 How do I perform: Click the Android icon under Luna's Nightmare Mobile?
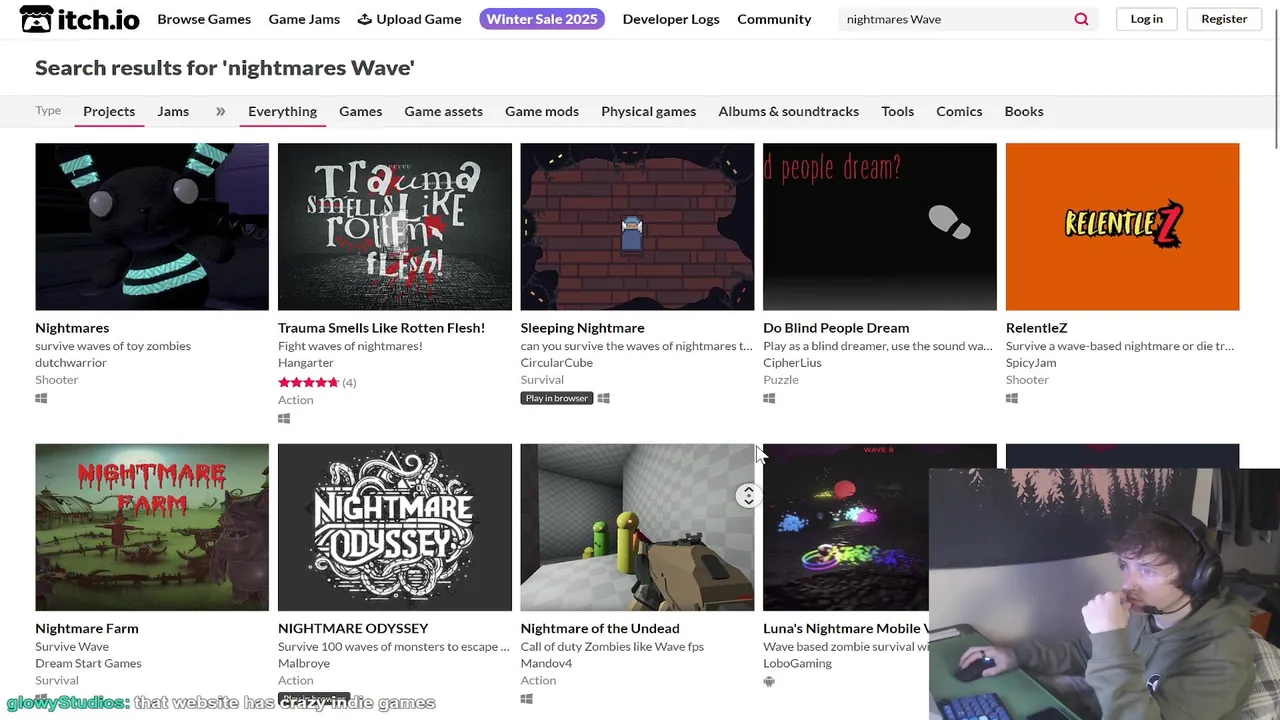click(x=769, y=681)
